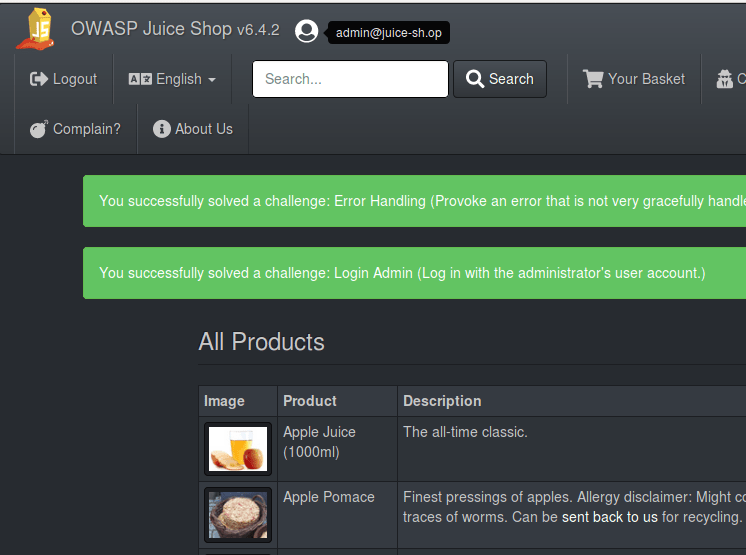The image size is (746, 555).
Task: Log out via the Logout menu item
Action: [64, 79]
